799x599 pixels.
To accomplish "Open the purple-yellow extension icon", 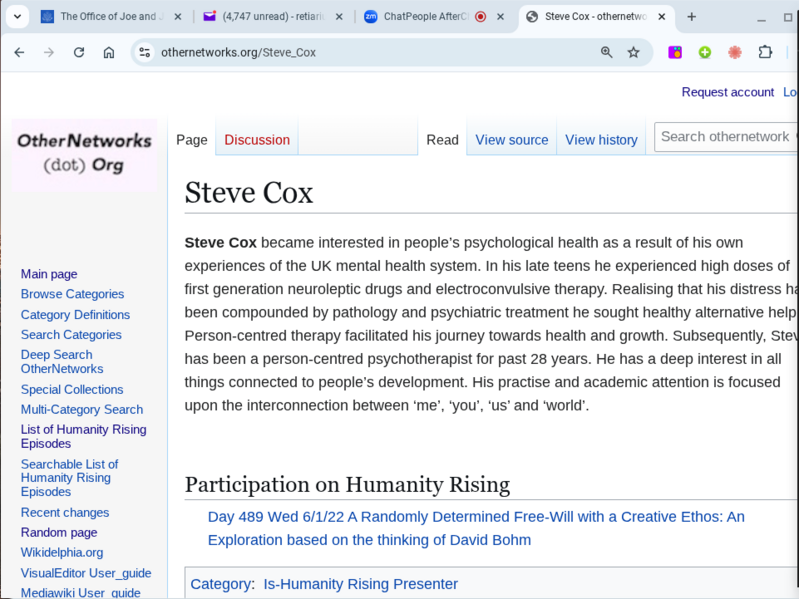I will (675, 52).
